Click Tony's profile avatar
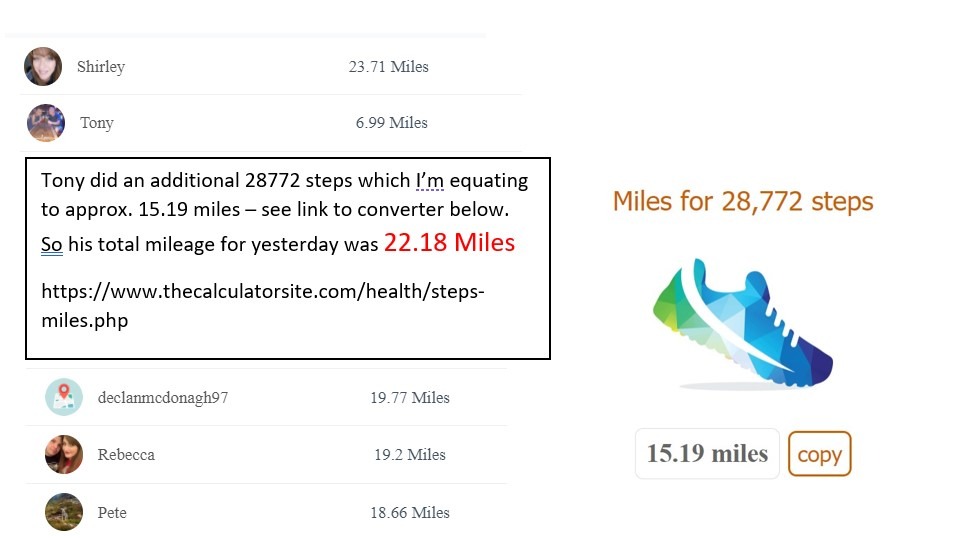The image size is (978, 538). [46, 123]
